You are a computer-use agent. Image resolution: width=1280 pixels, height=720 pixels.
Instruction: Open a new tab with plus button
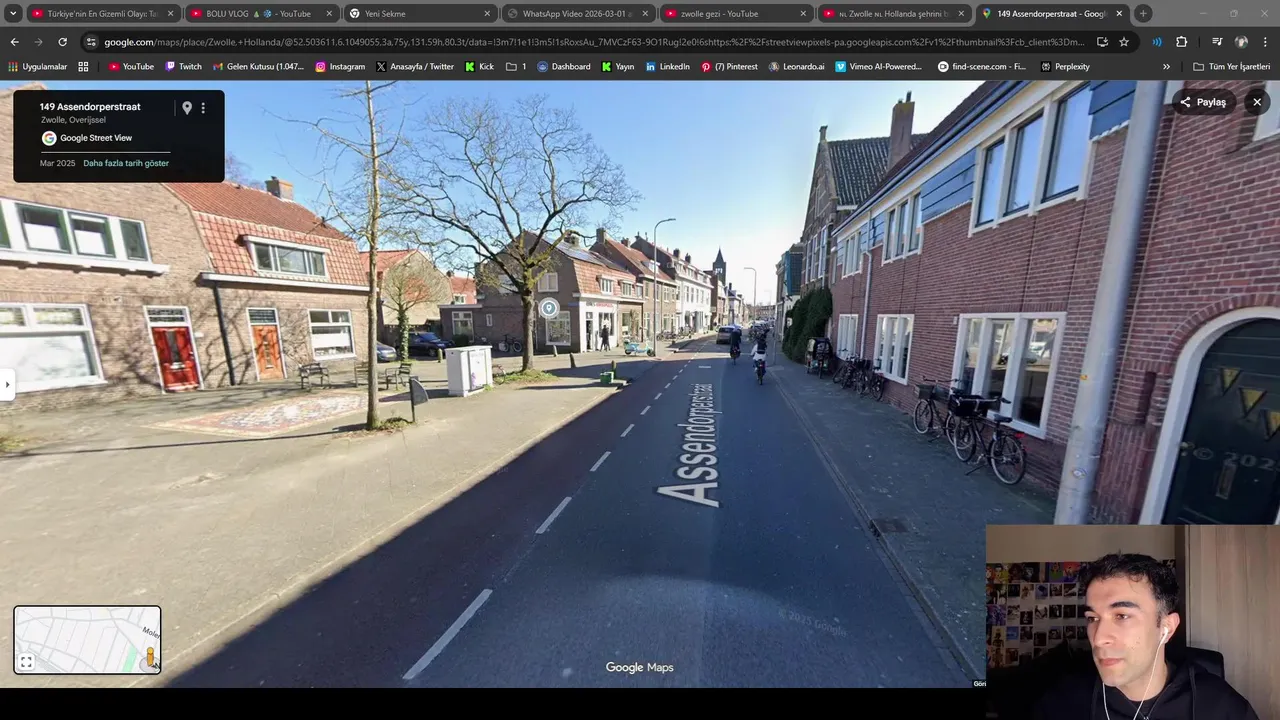[x=1143, y=14]
